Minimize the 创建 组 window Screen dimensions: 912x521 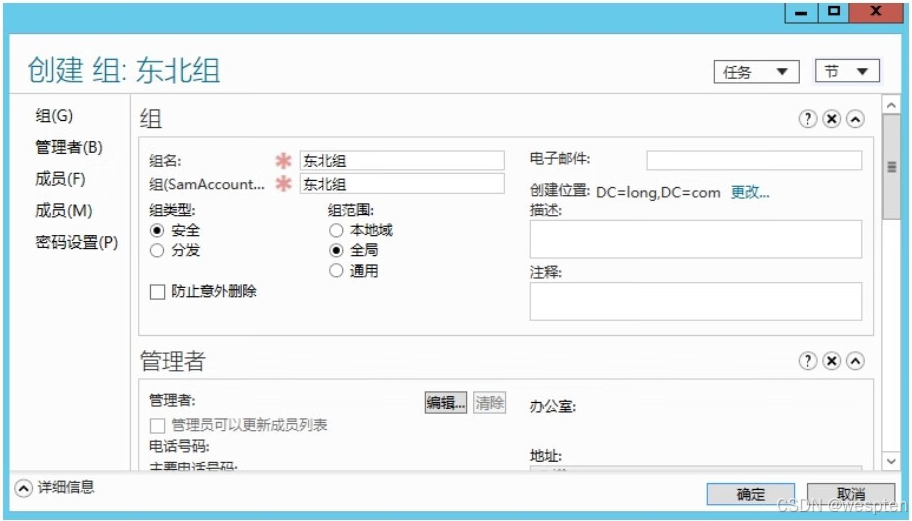(x=801, y=12)
